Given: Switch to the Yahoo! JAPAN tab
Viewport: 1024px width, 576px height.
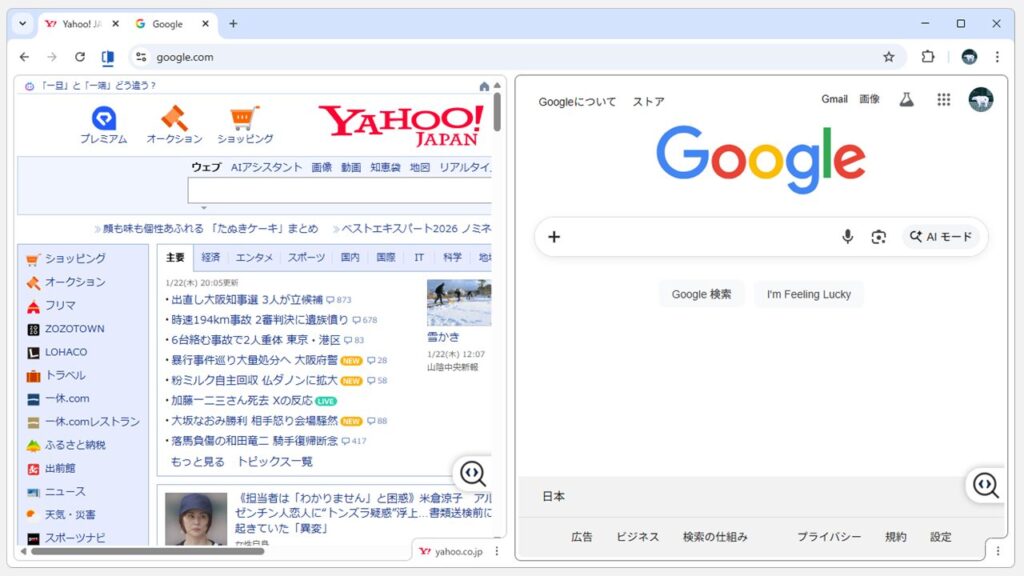Looking at the screenshot, I should (x=80, y=22).
